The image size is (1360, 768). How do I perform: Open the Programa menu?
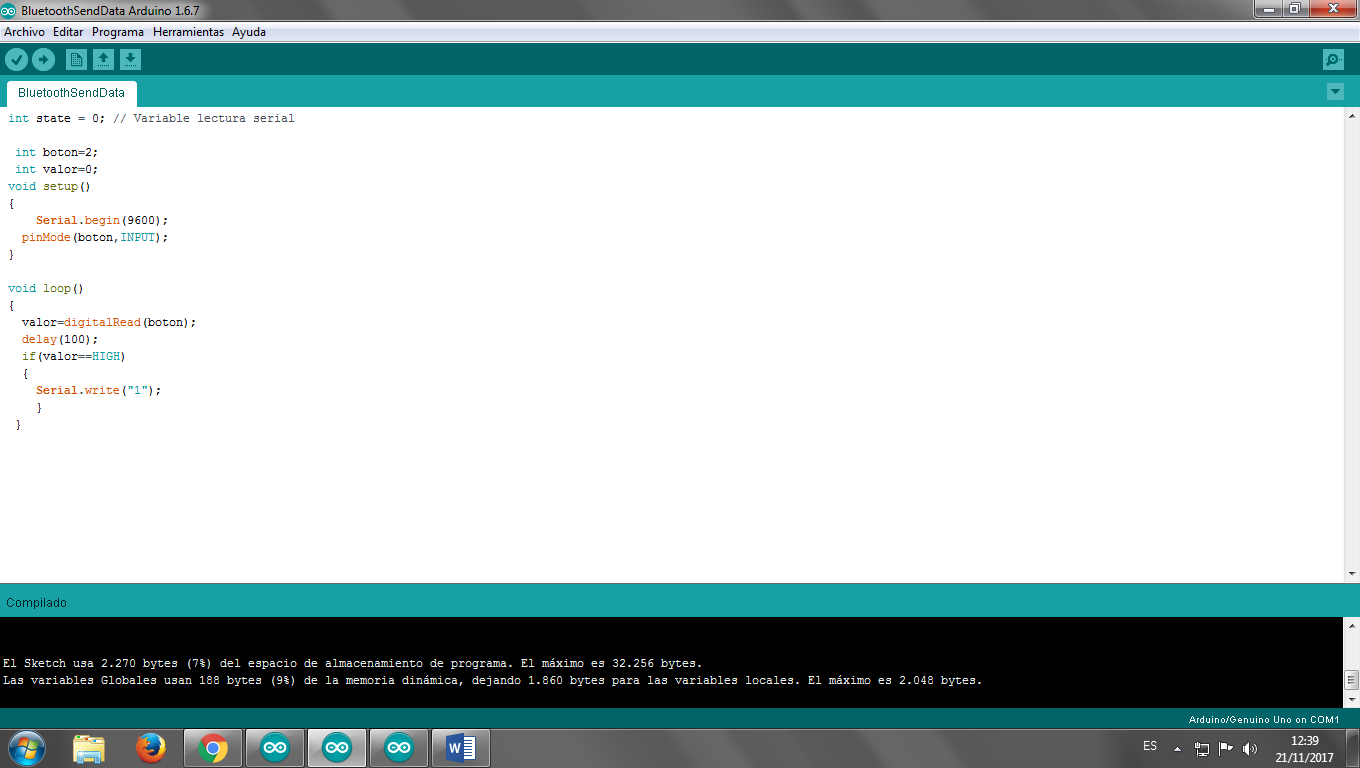pos(118,32)
